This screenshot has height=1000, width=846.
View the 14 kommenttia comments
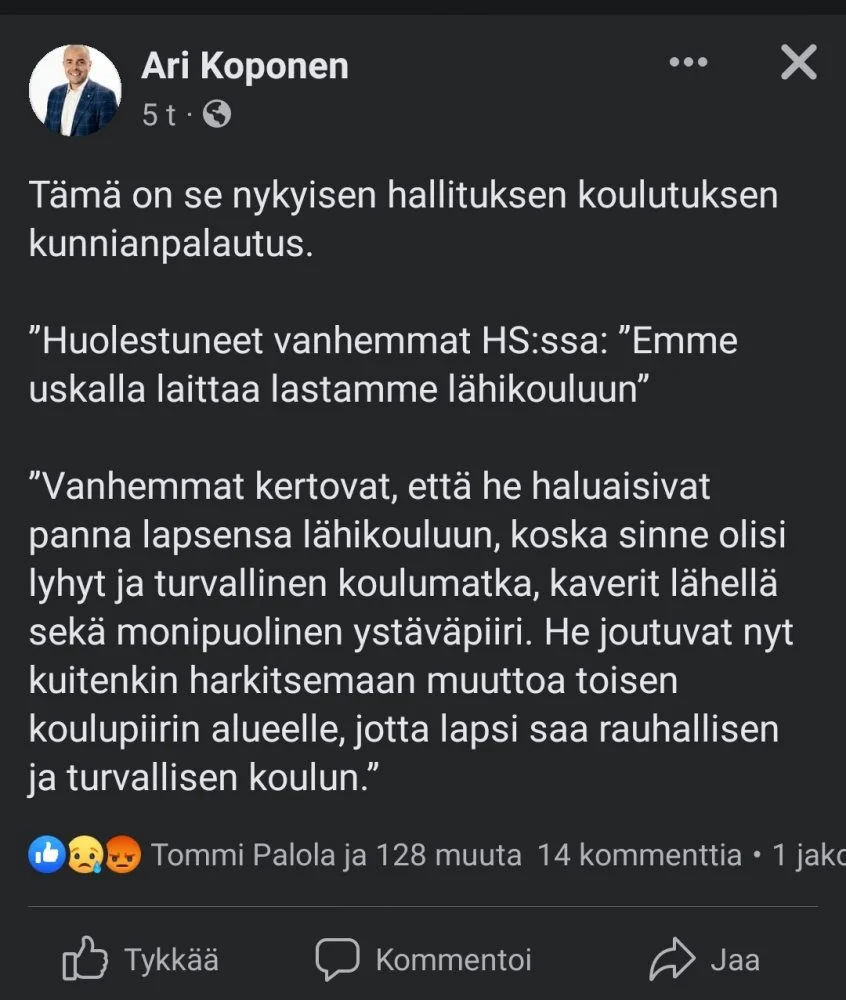[x=639, y=855]
